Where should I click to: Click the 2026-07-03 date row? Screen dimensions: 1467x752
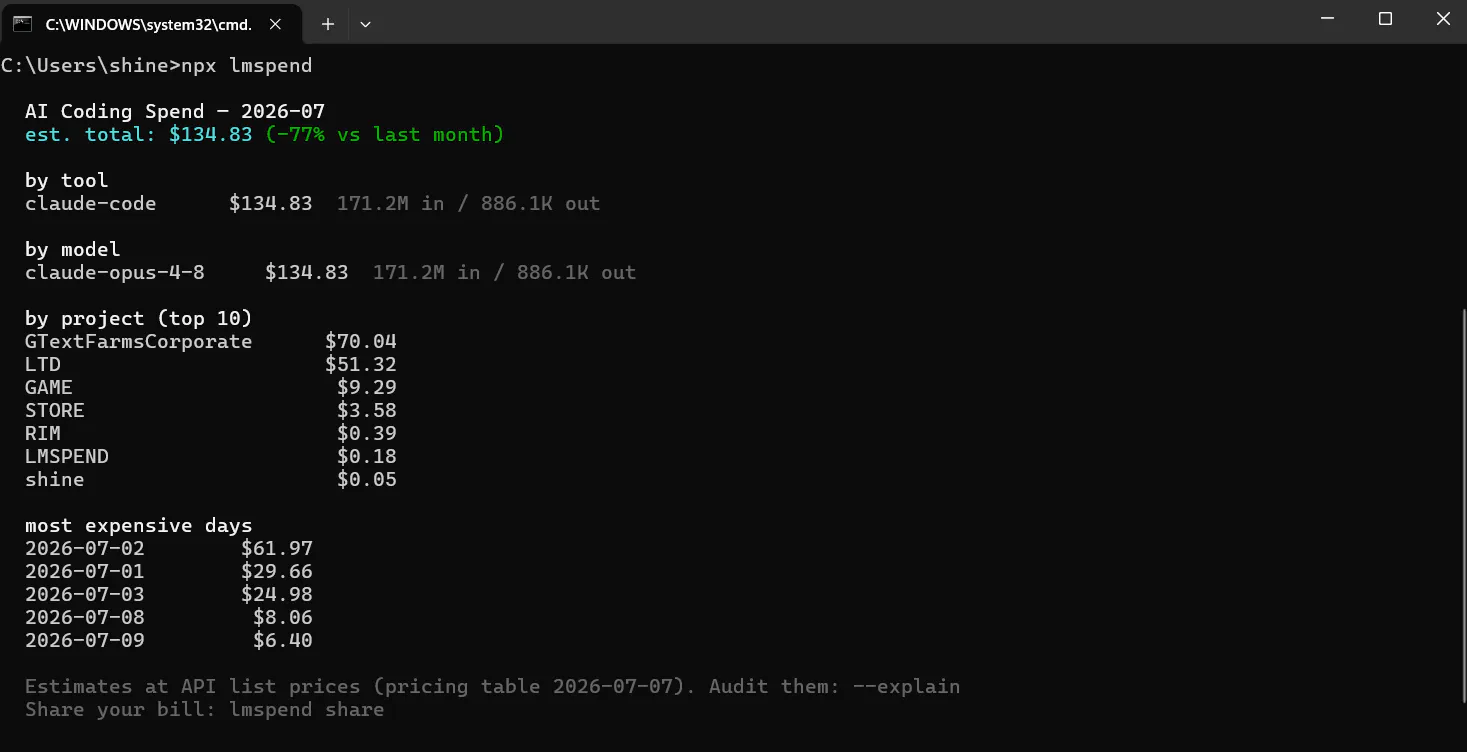click(x=169, y=594)
